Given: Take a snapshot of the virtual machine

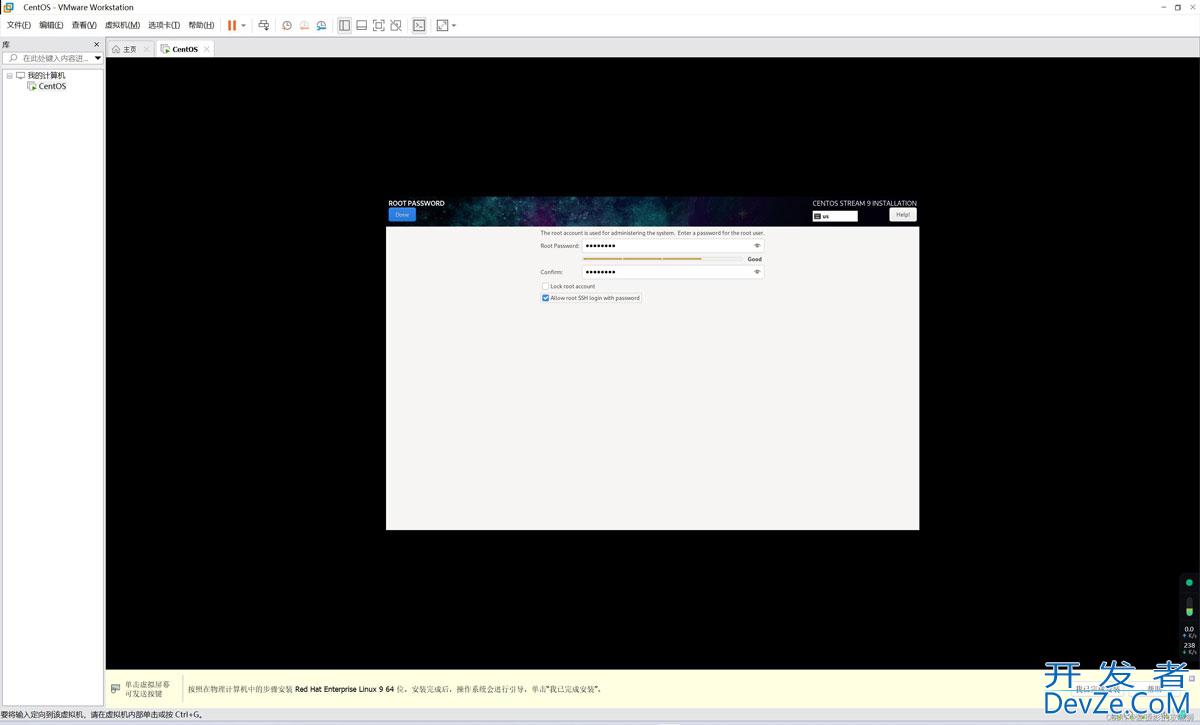Looking at the screenshot, I should pos(287,25).
